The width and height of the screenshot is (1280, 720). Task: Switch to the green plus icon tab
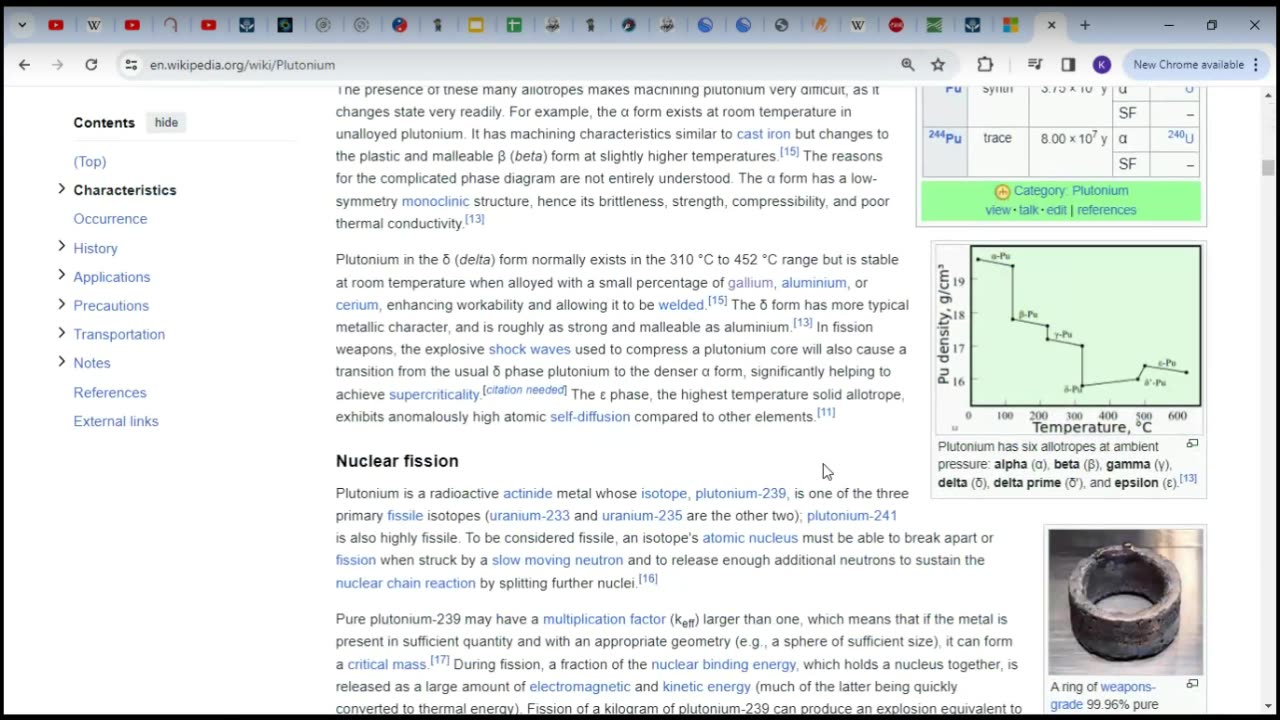click(514, 25)
